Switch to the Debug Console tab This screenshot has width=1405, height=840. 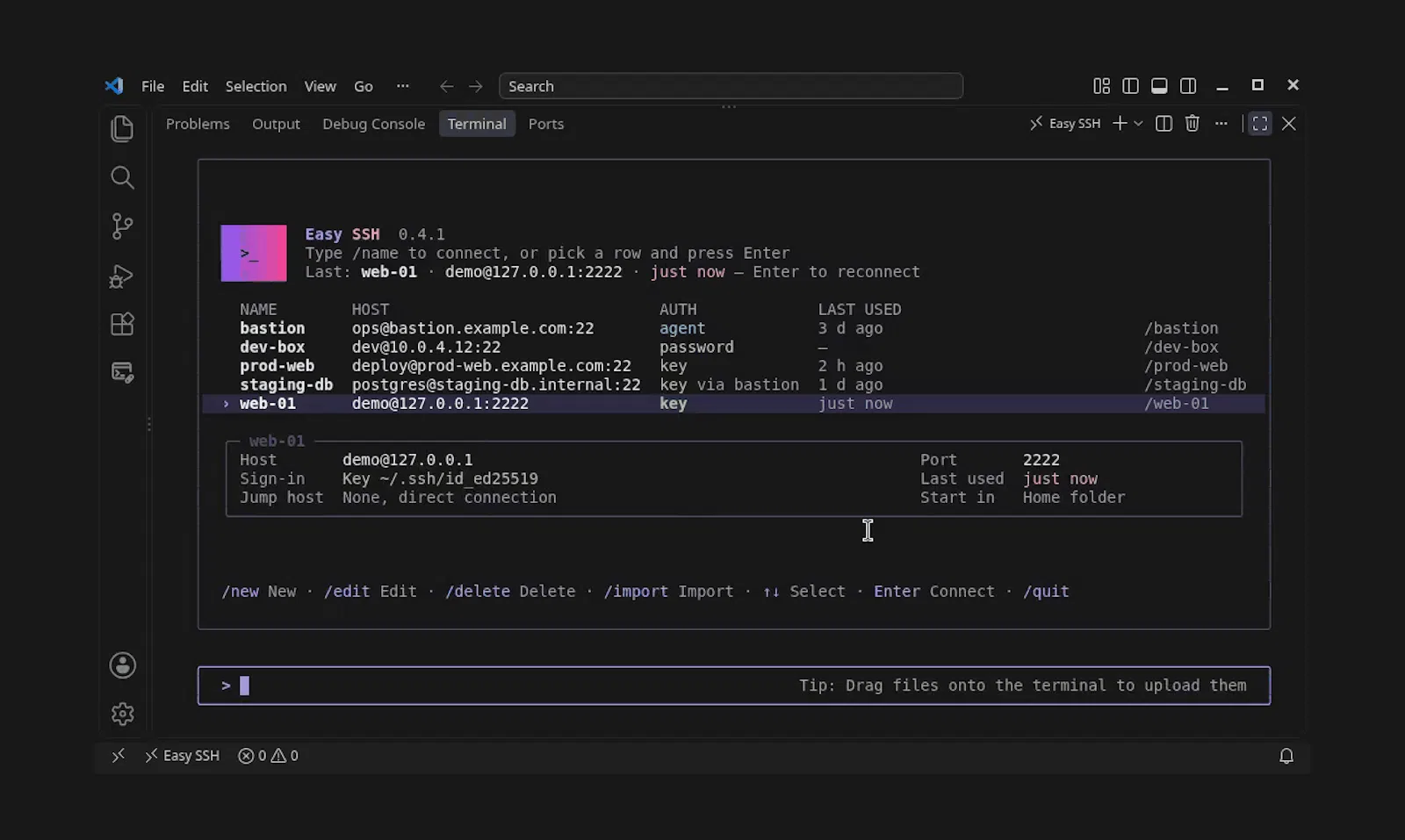(x=373, y=124)
